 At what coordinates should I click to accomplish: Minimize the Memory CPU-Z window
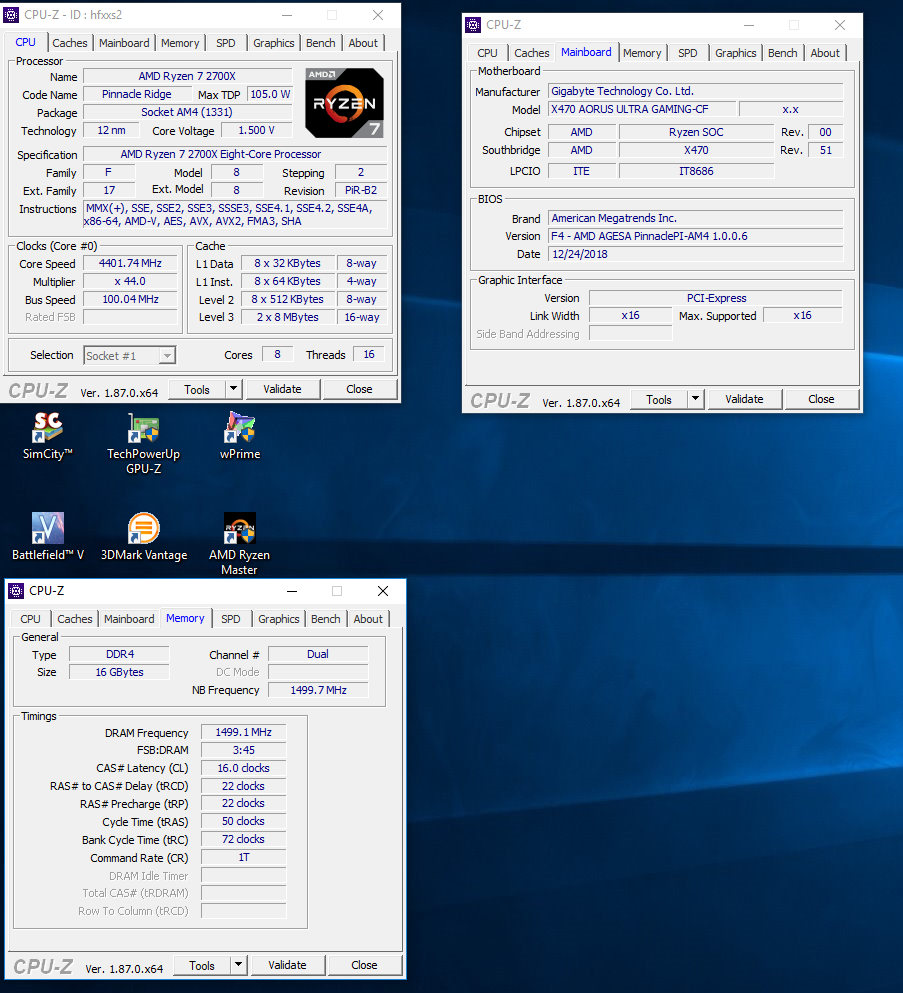292,591
